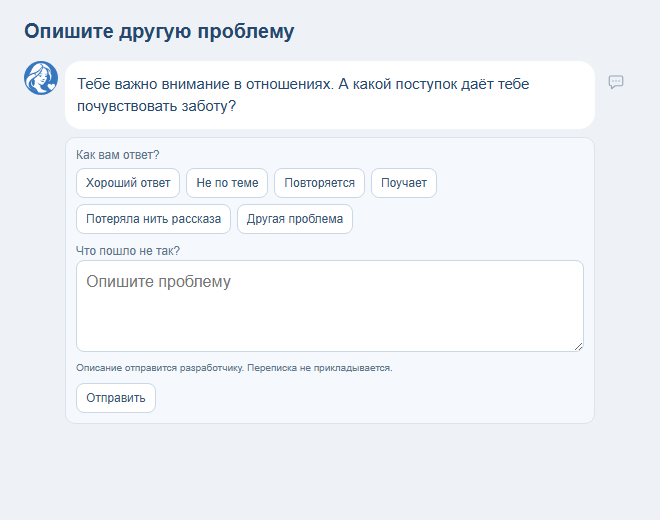This screenshot has height=520, width=660.
Task: Click the assistant message bubble text
Action: coord(303,95)
